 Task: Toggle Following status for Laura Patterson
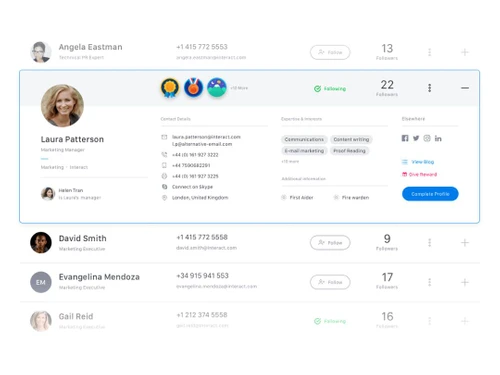[x=330, y=89]
